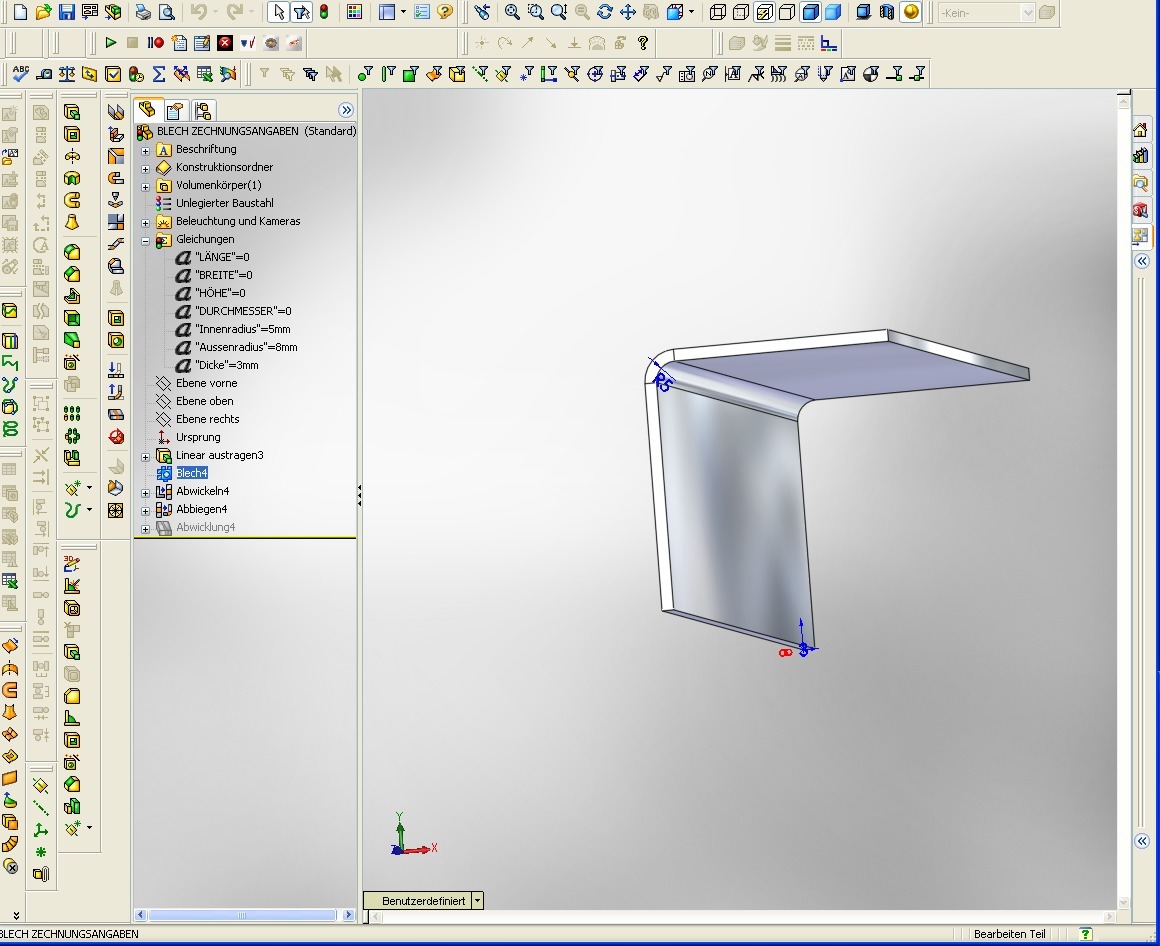1160x946 pixels.
Task: Select the Ebene vorne plane
Action: (206, 383)
